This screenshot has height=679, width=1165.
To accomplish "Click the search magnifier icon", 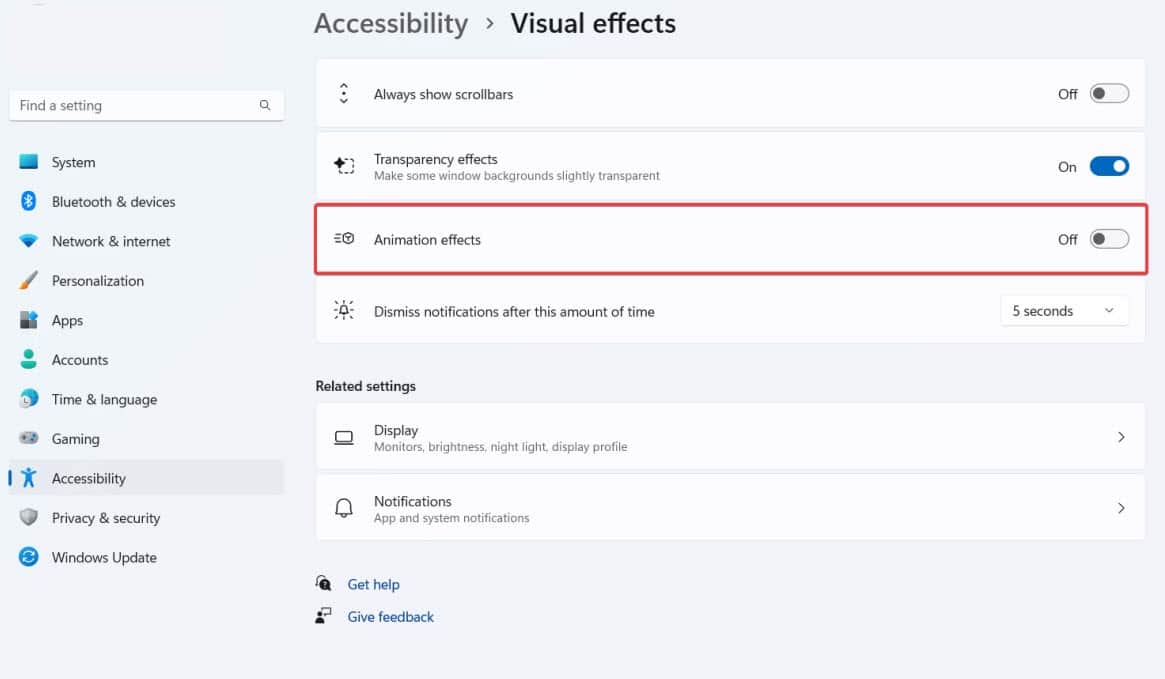I will [265, 105].
